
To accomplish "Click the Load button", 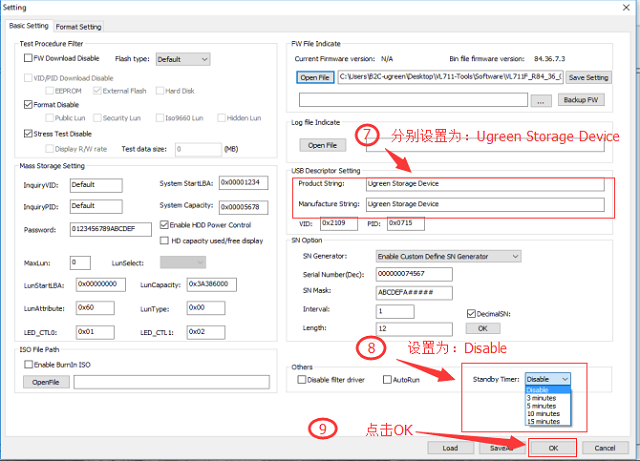I will (450, 448).
